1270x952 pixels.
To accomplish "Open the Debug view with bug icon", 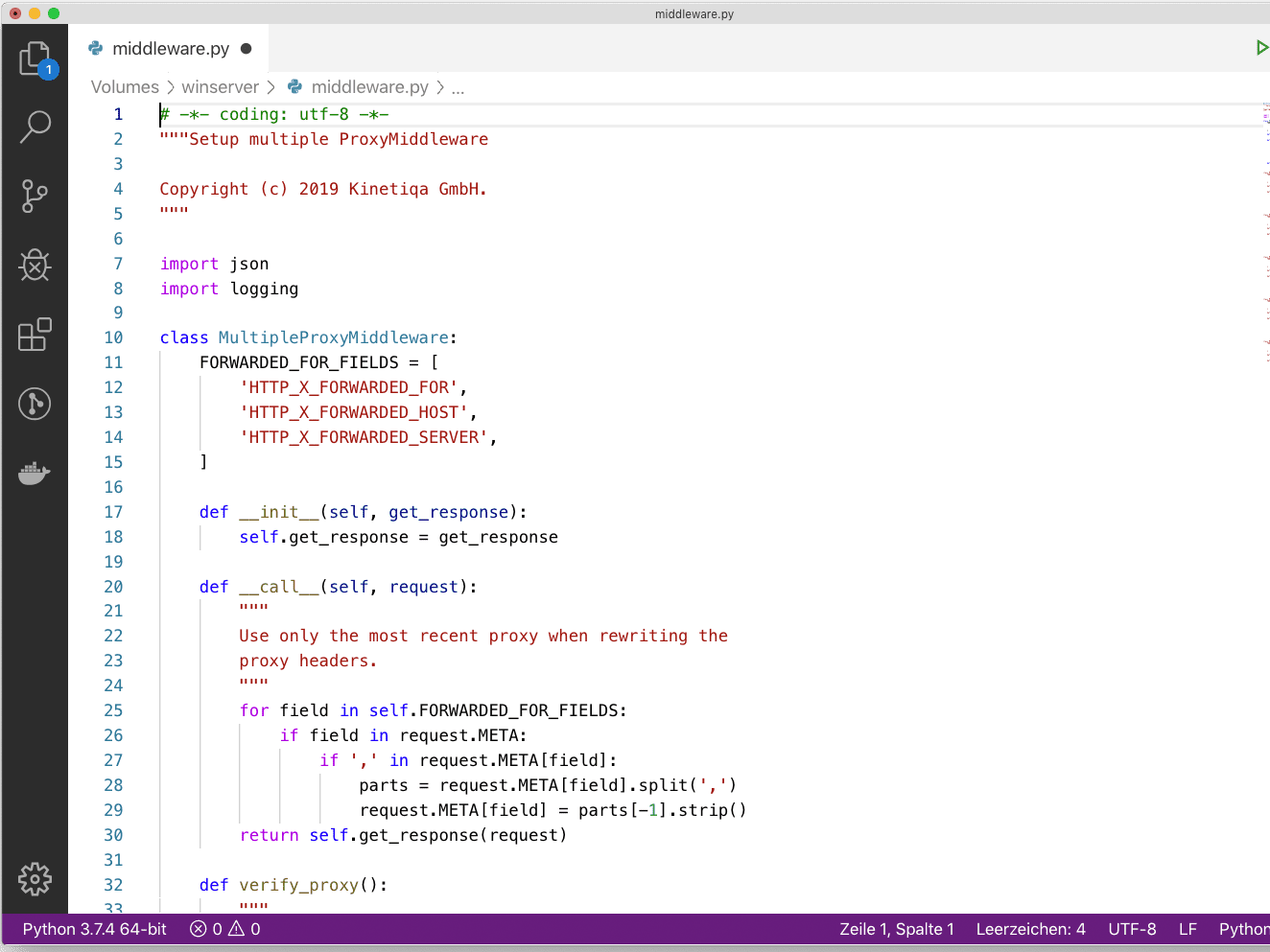I will pos(35,265).
